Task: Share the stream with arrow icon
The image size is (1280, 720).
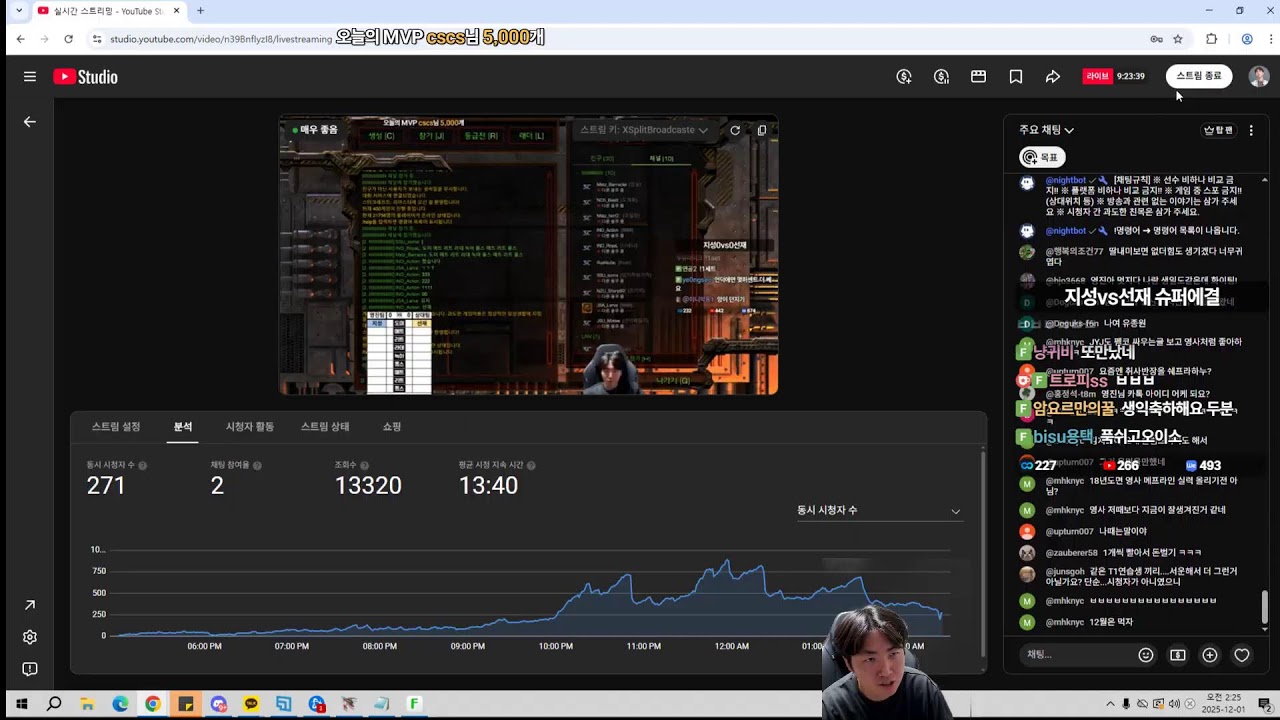Action: pyautogui.click(x=1053, y=77)
